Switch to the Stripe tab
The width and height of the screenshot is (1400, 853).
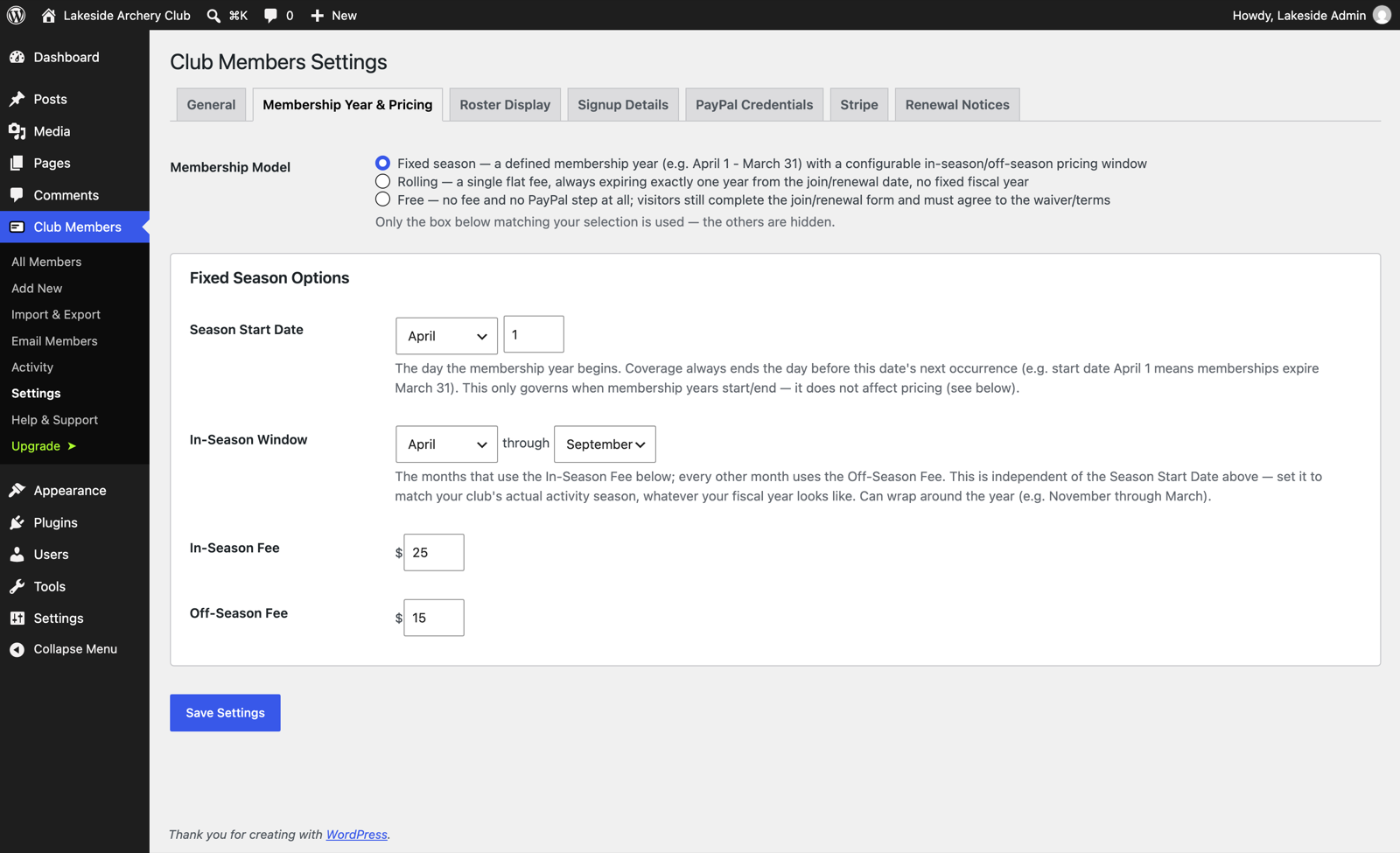pos(859,105)
